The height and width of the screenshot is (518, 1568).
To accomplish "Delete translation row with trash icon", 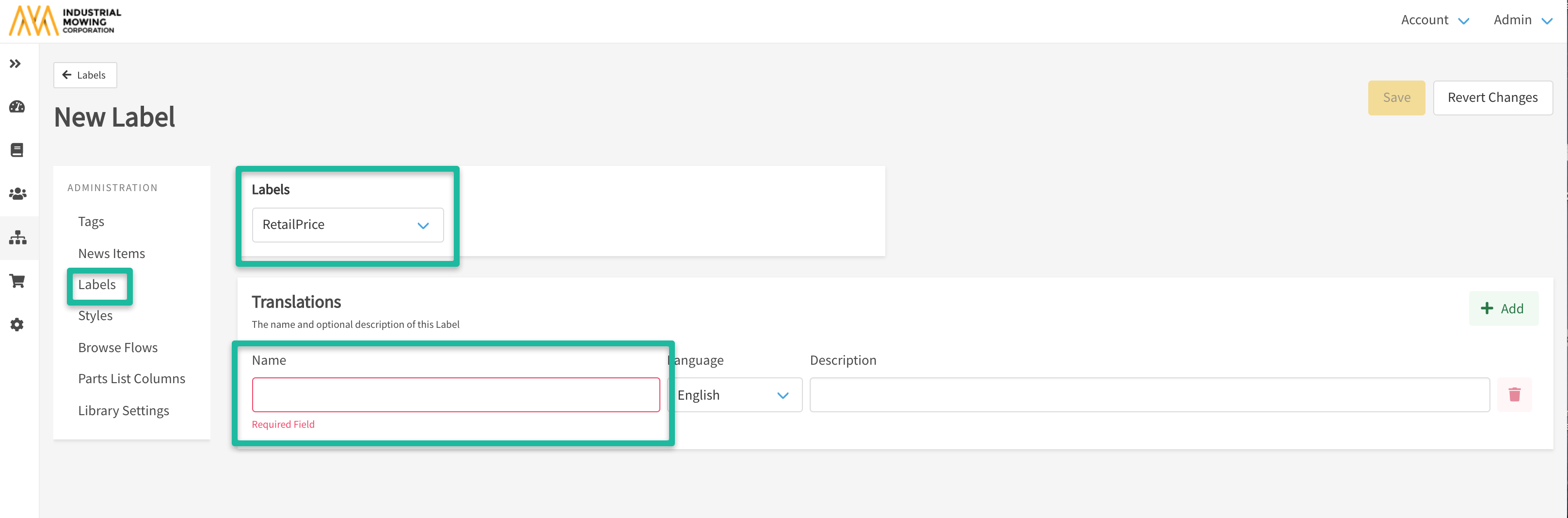I will point(1514,395).
